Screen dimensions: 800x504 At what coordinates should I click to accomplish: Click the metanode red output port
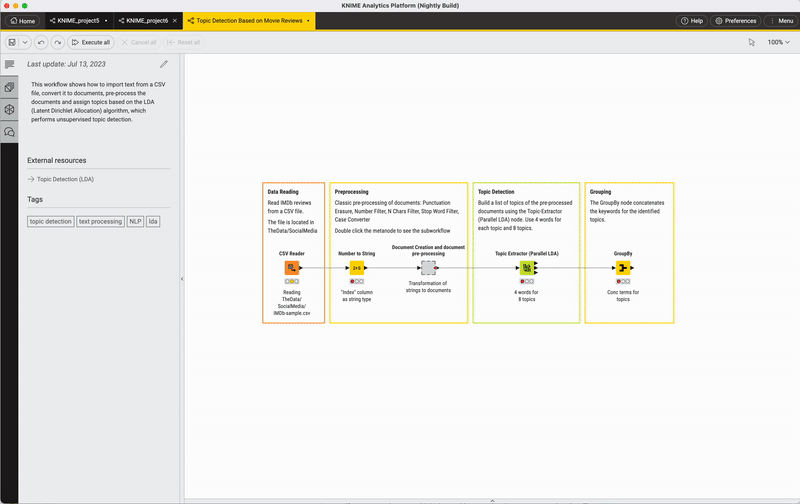pos(437,268)
